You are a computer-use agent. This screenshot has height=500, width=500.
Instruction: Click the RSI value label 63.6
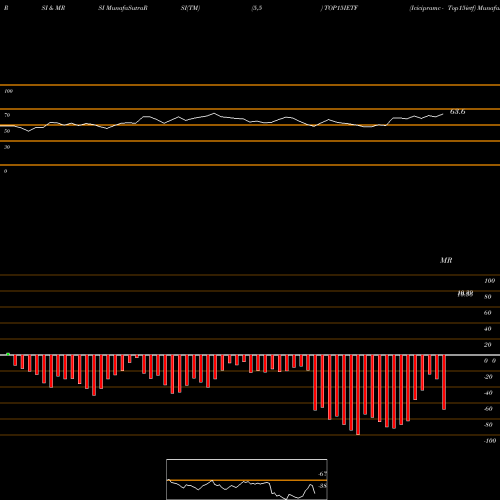tap(457, 112)
